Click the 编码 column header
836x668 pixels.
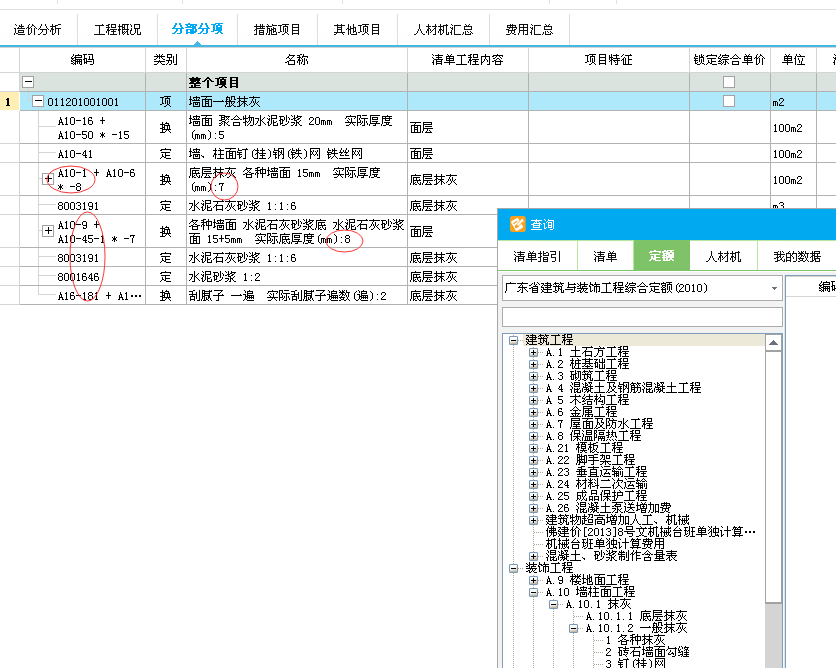coord(83,60)
